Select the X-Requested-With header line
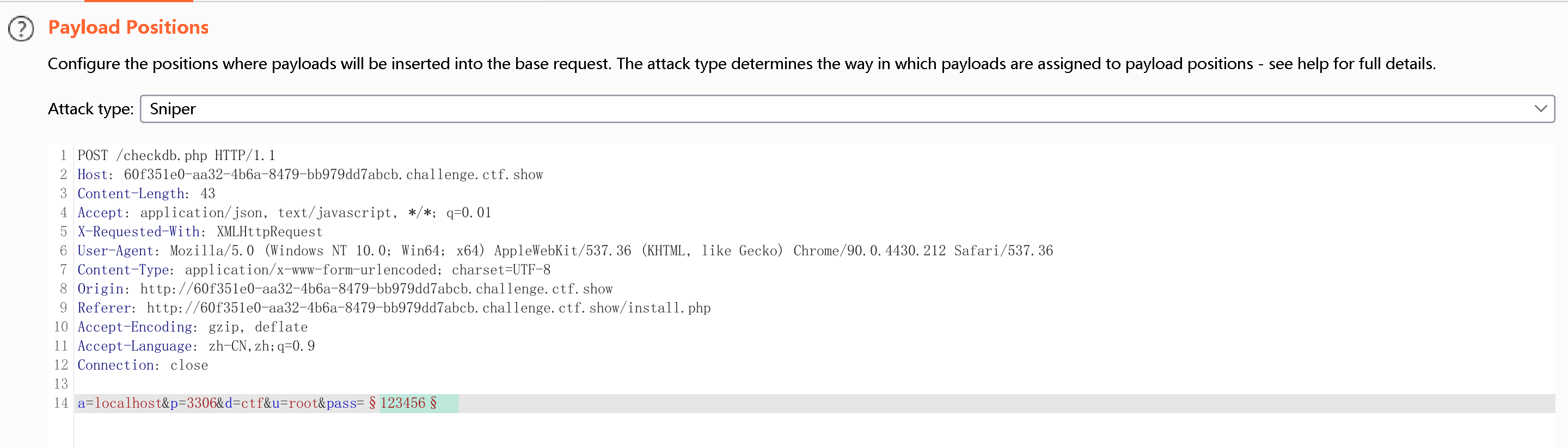This screenshot has width=1568, height=448. pos(200,232)
